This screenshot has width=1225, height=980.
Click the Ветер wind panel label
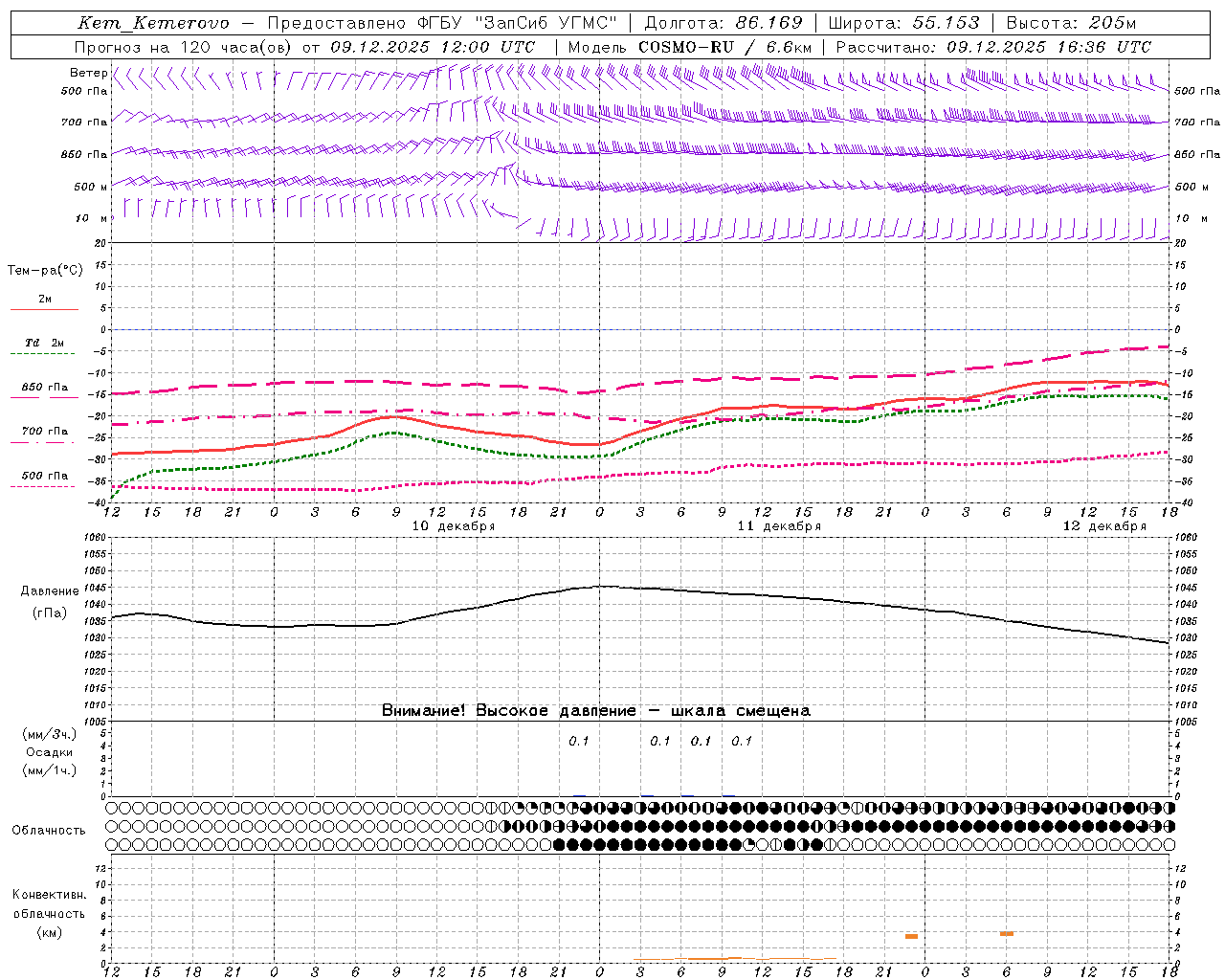(88, 73)
